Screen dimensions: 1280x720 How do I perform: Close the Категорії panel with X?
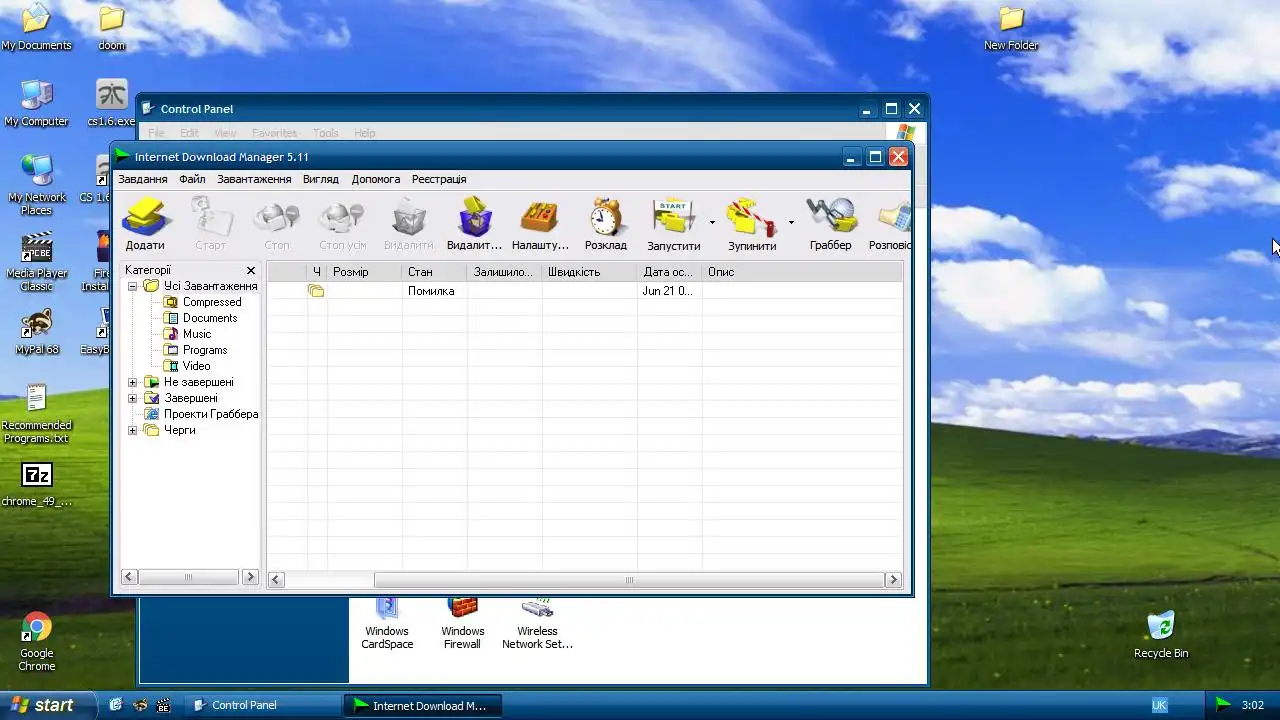point(251,270)
